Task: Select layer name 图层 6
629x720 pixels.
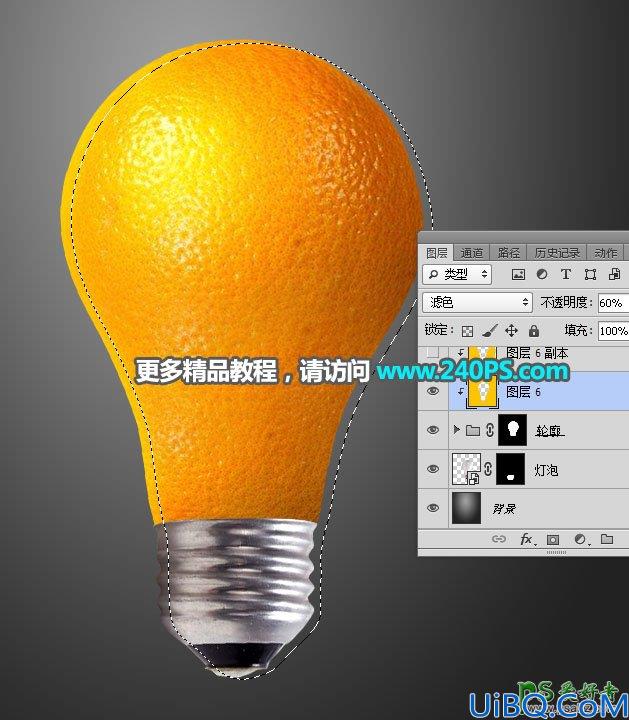Action: (523, 392)
